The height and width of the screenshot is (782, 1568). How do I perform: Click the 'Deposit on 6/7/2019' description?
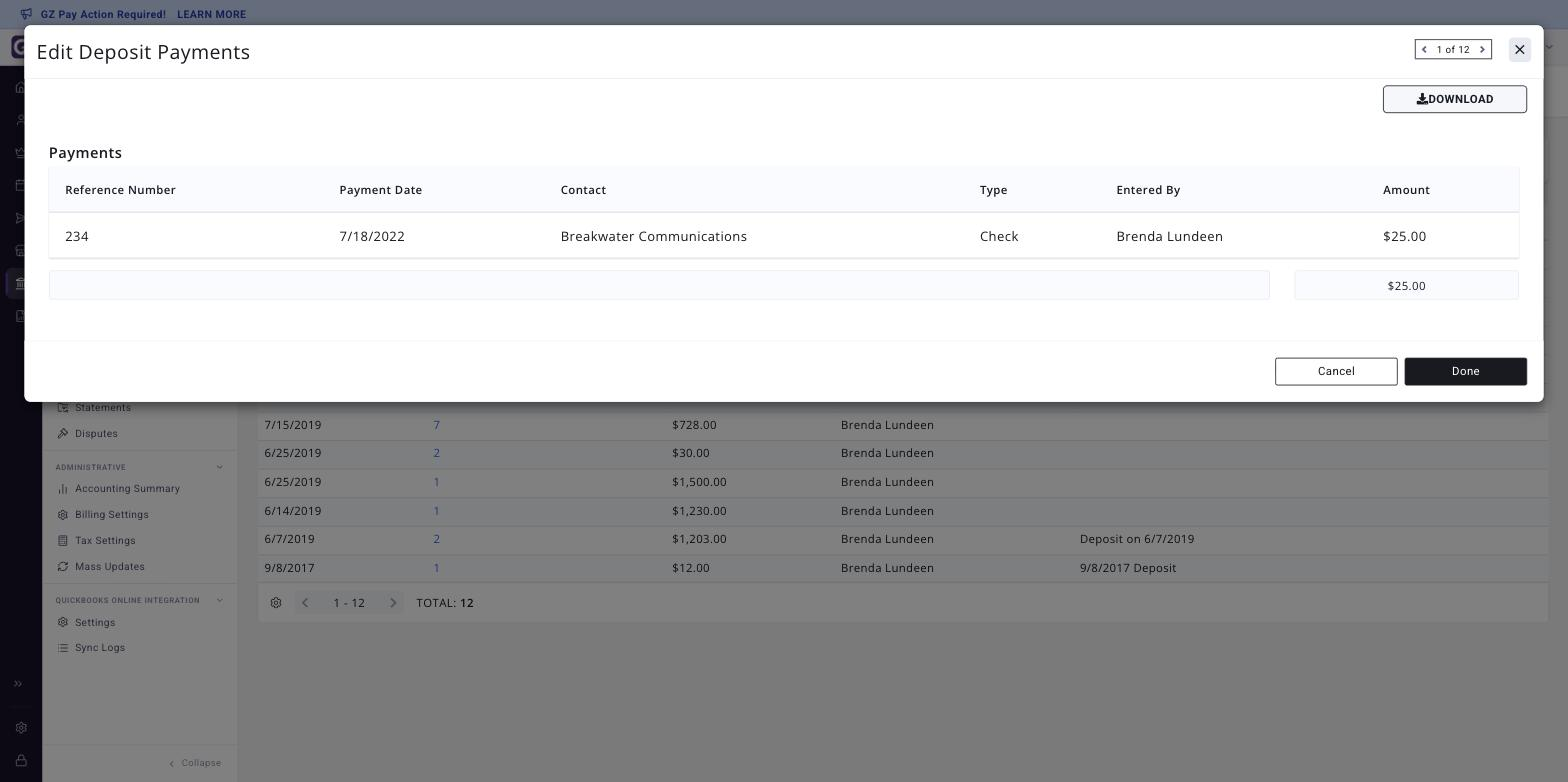(1137, 539)
